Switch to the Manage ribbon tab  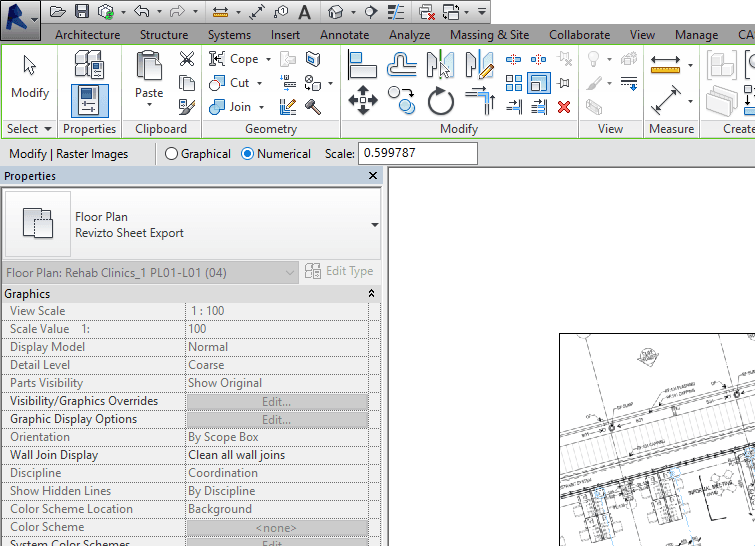tap(696, 35)
